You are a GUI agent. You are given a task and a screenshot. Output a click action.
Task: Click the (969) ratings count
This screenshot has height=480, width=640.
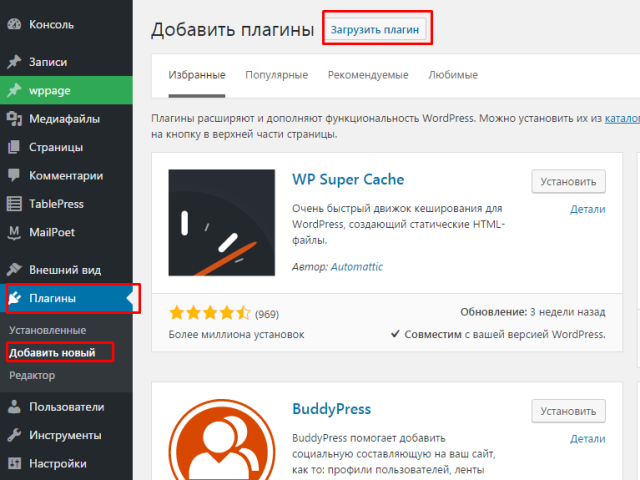pyautogui.click(x=267, y=314)
